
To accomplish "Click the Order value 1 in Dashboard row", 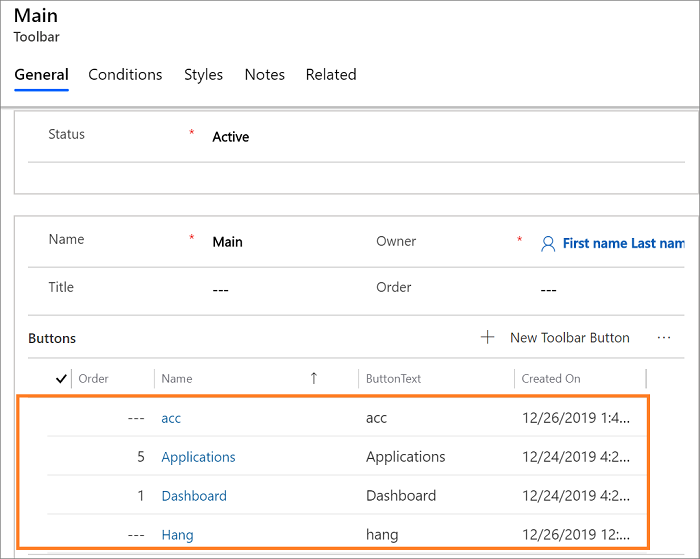I will 141,496.
